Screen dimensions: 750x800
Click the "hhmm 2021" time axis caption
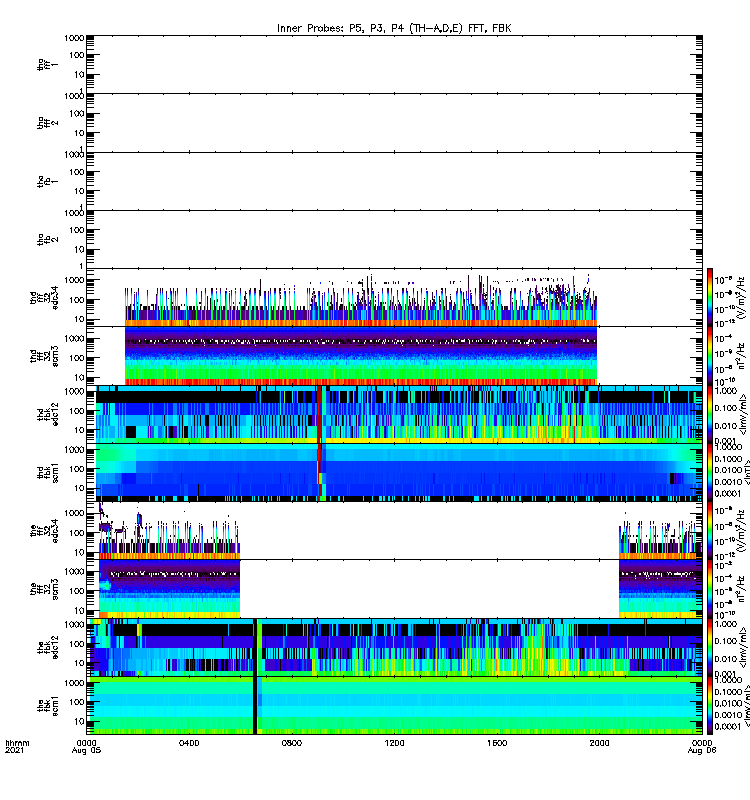[x=17, y=746]
